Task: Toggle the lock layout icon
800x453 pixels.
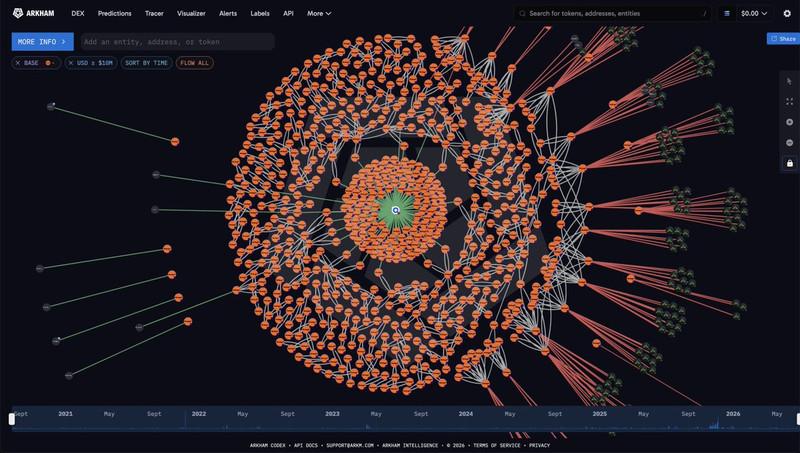Action: [789, 163]
